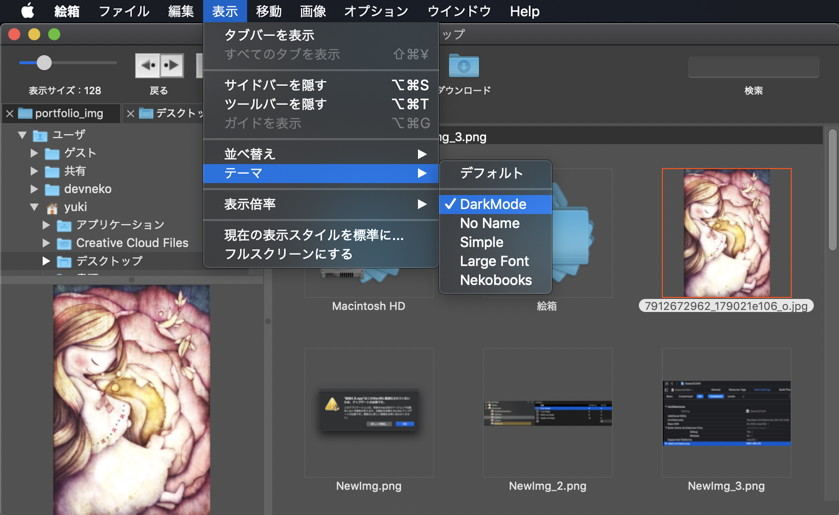Choose the Simple theme

click(x=495, y=242)
